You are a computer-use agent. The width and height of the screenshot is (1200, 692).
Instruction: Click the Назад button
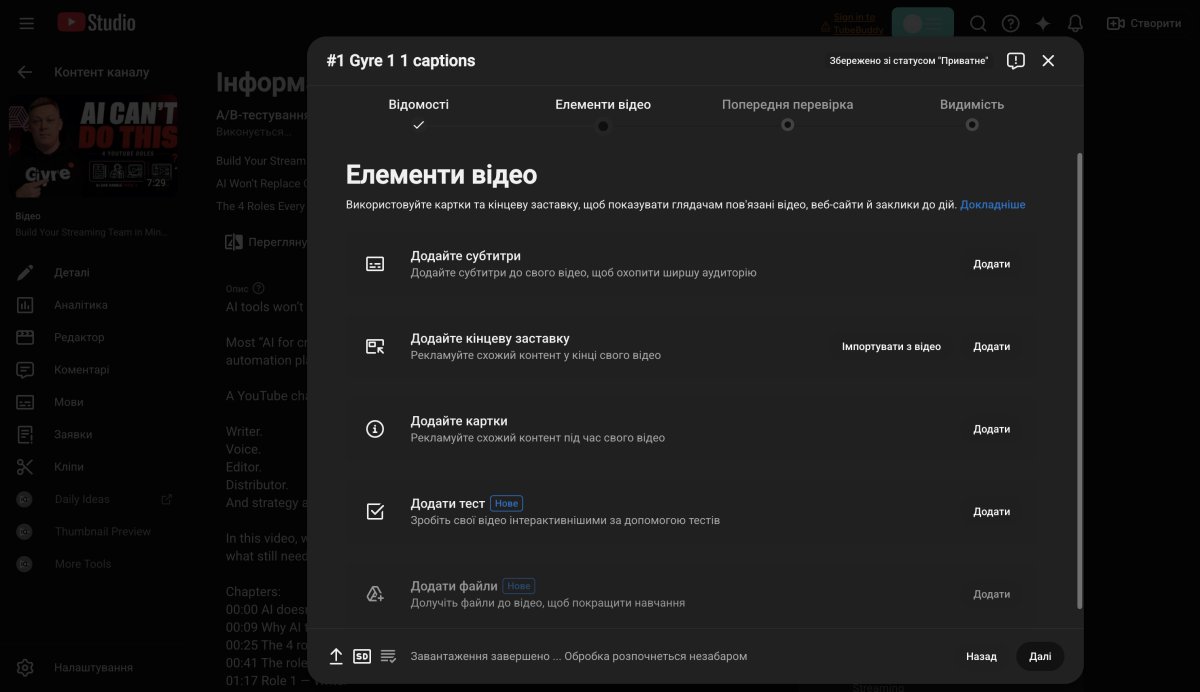click(981, 657)
